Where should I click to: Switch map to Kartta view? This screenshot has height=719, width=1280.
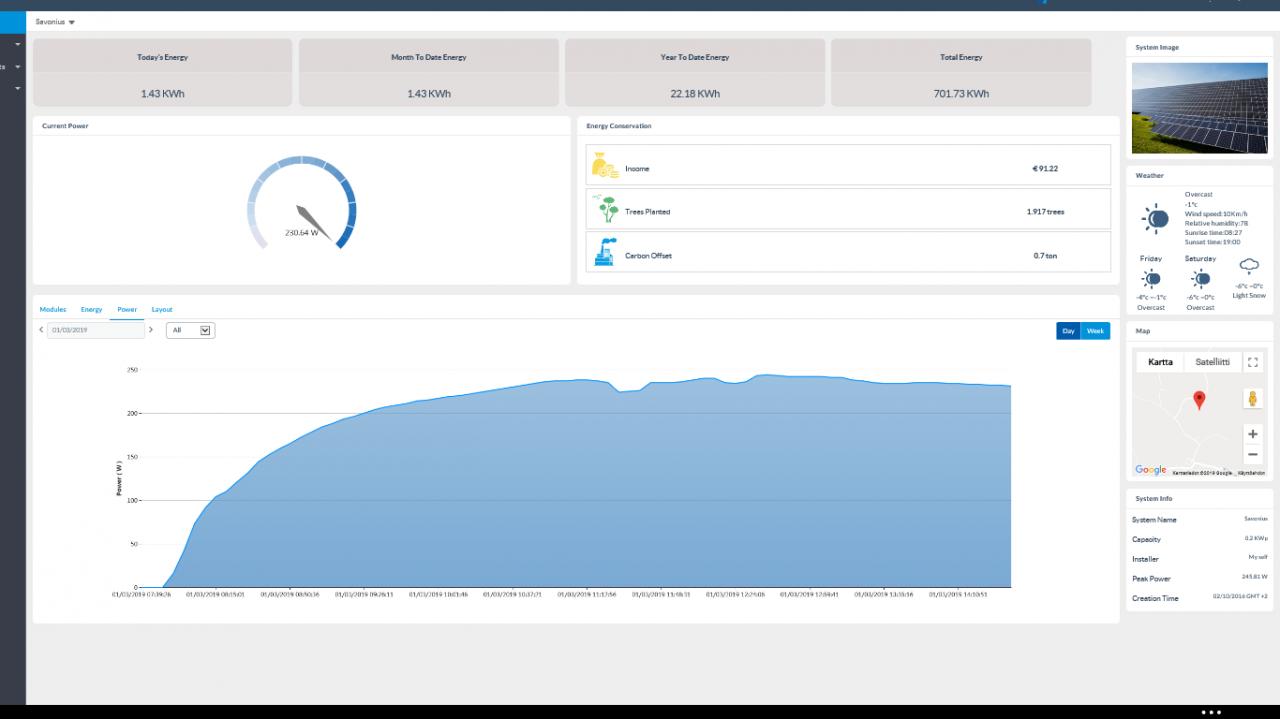coord(1160,362)
